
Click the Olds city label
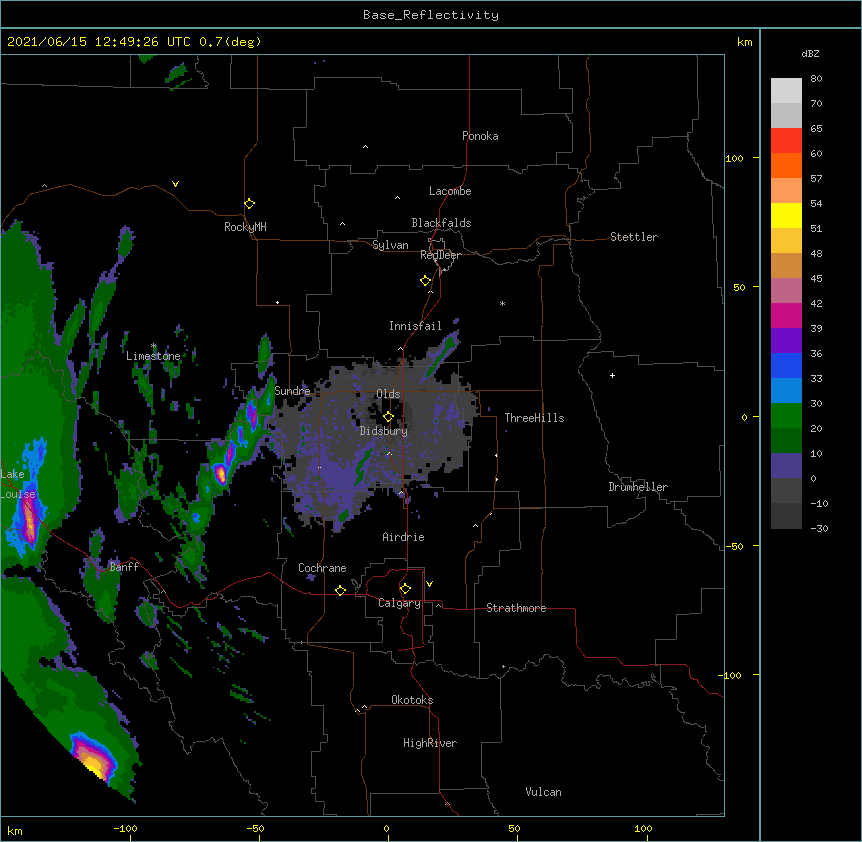pyautogui.click(x=388, y=394)
